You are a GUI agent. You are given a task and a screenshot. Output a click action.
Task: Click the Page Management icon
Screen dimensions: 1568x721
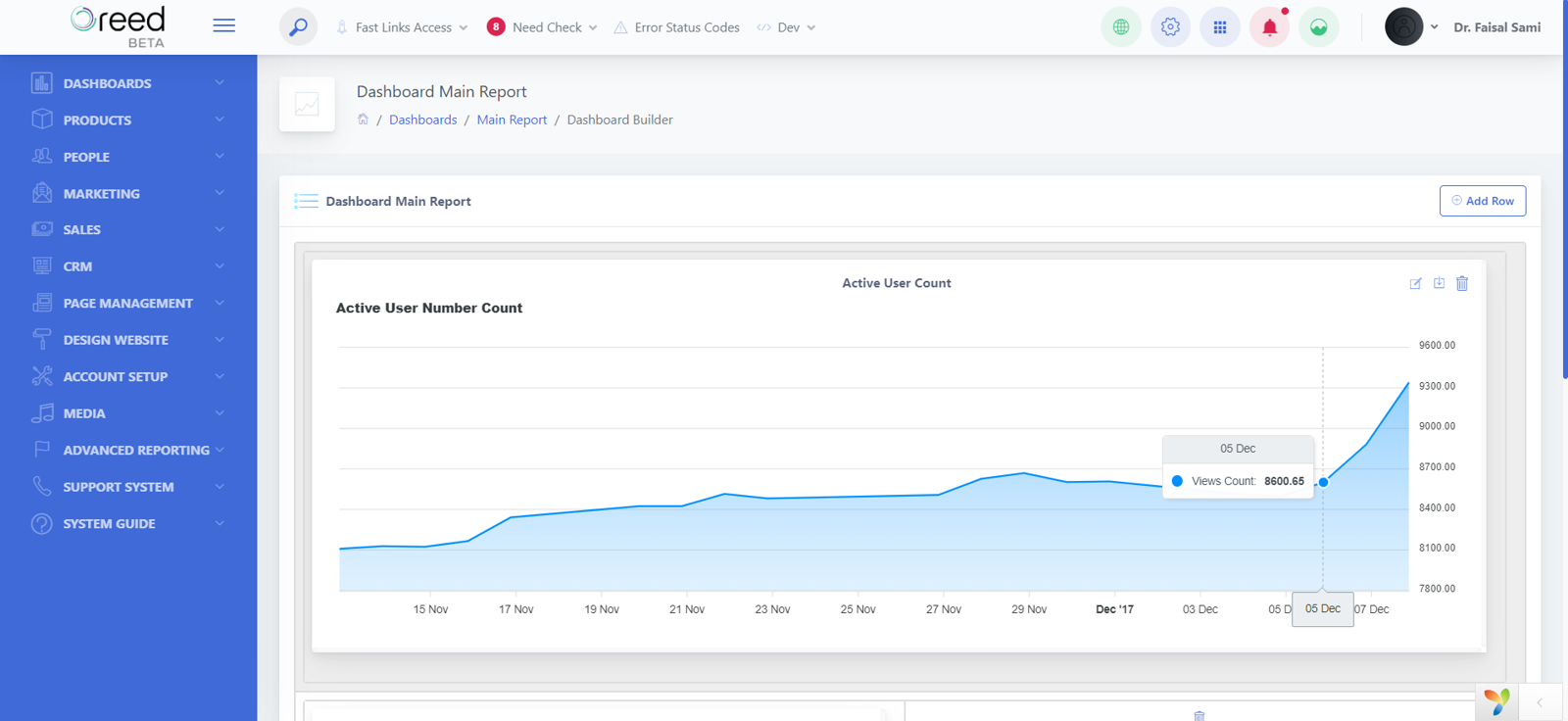coord(41,303)
